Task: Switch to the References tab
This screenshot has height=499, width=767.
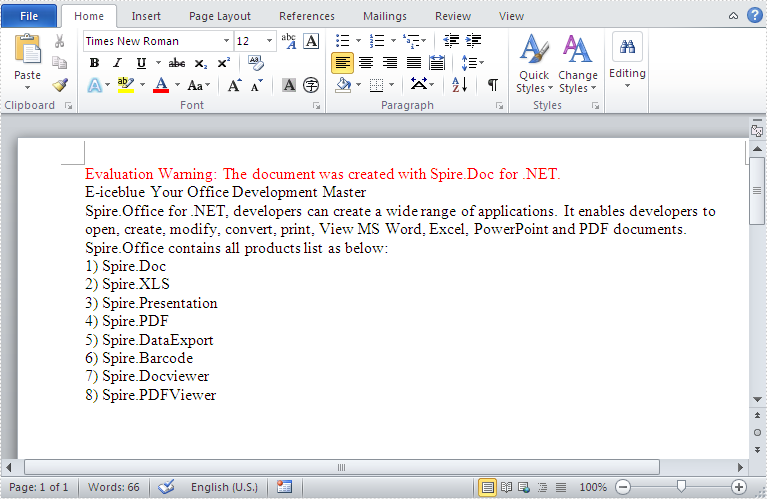Action: (x=307, y=16)
